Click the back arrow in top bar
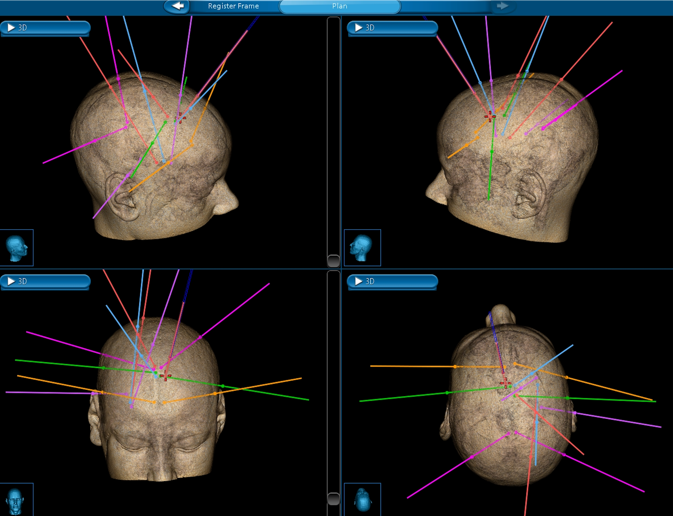 point(178,6)
